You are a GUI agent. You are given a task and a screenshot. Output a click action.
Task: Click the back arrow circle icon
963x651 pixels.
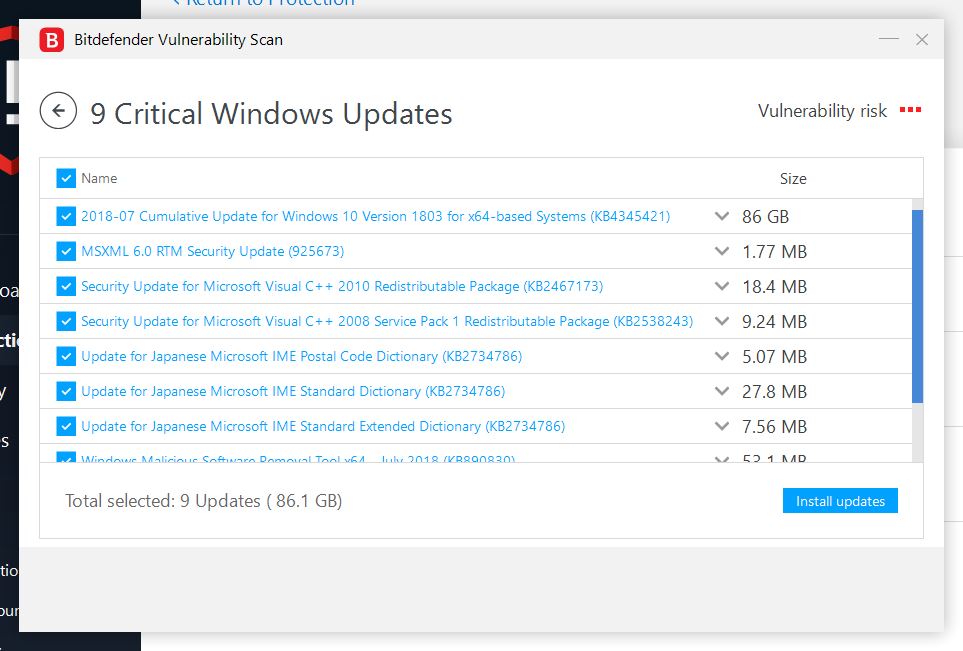(58, 111)
